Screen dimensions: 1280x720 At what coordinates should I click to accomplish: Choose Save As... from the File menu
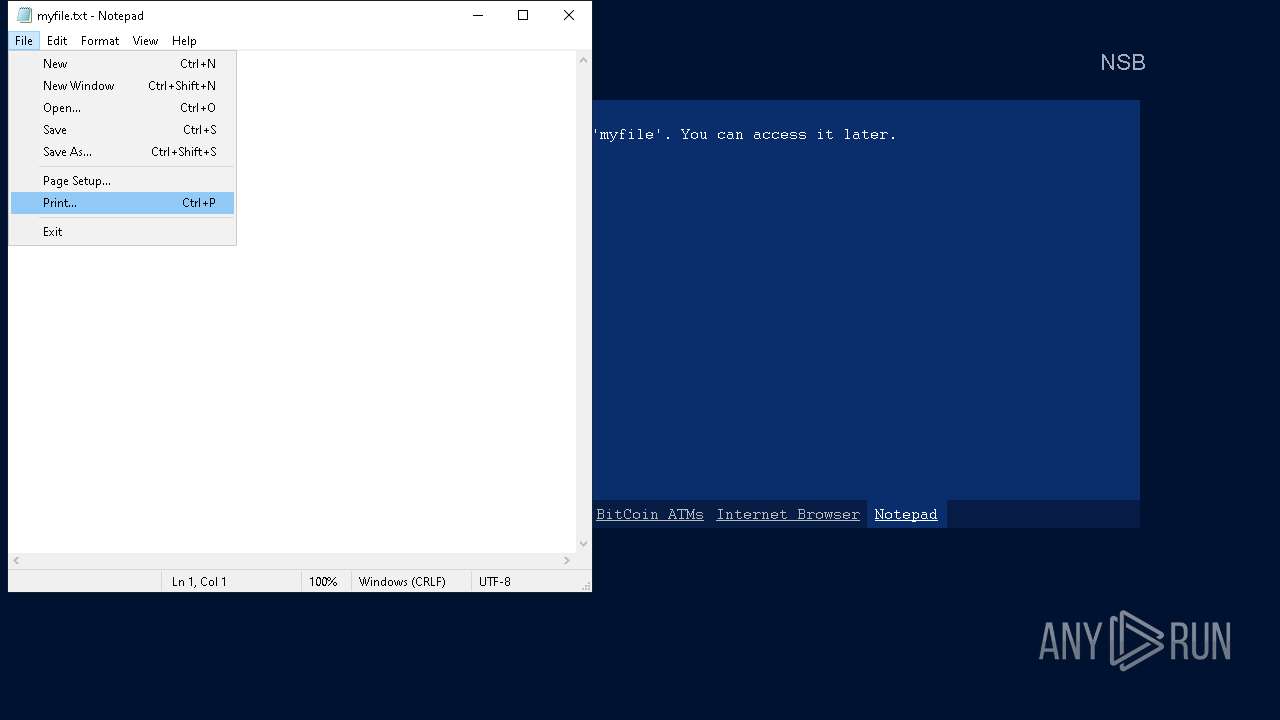(x=122, y=152)
